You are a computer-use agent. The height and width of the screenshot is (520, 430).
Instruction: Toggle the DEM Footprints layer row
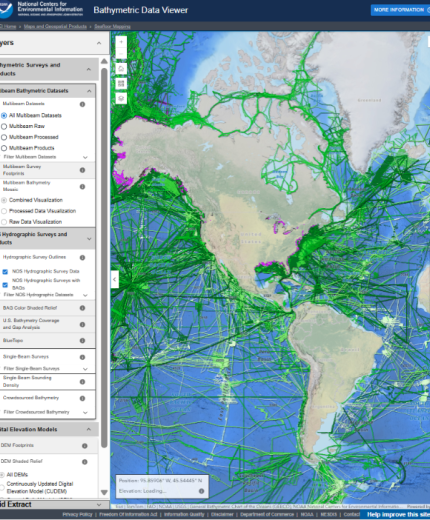coord(49,446)
